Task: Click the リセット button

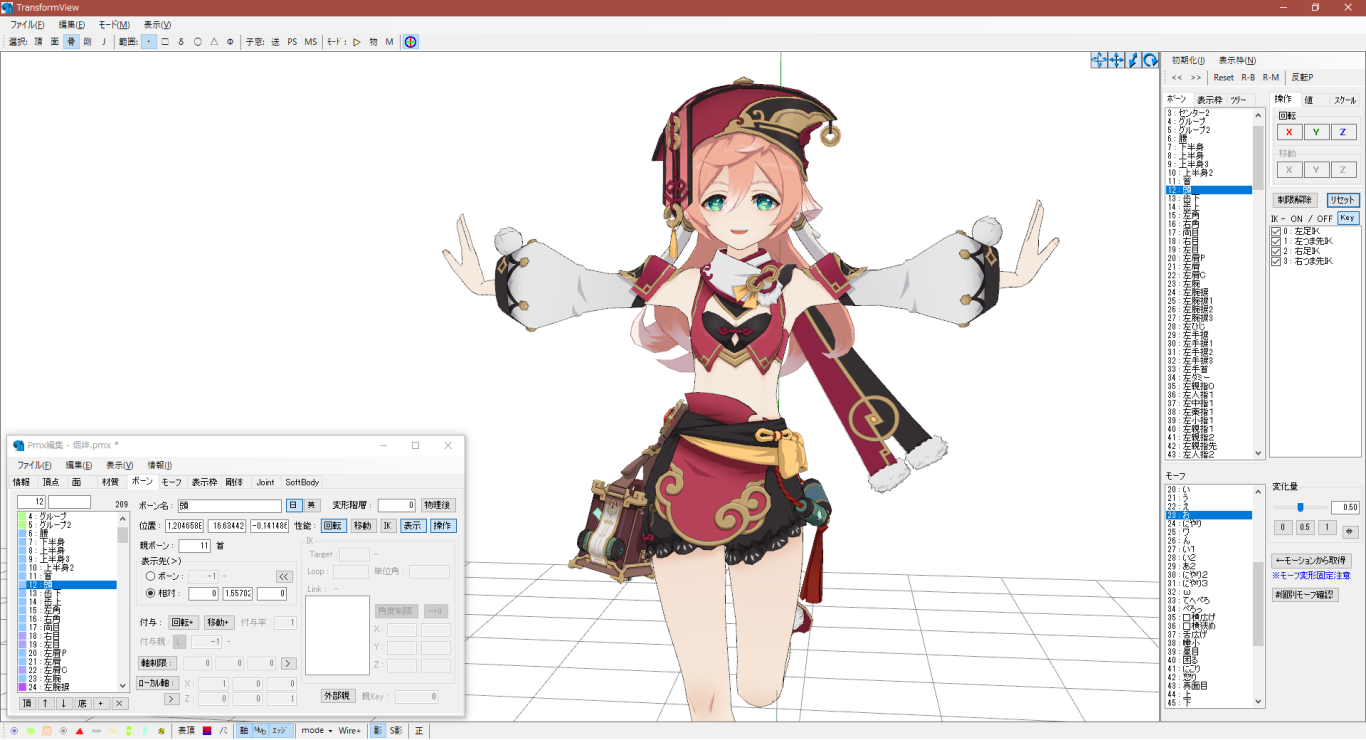Action: tap(1342, 200)
